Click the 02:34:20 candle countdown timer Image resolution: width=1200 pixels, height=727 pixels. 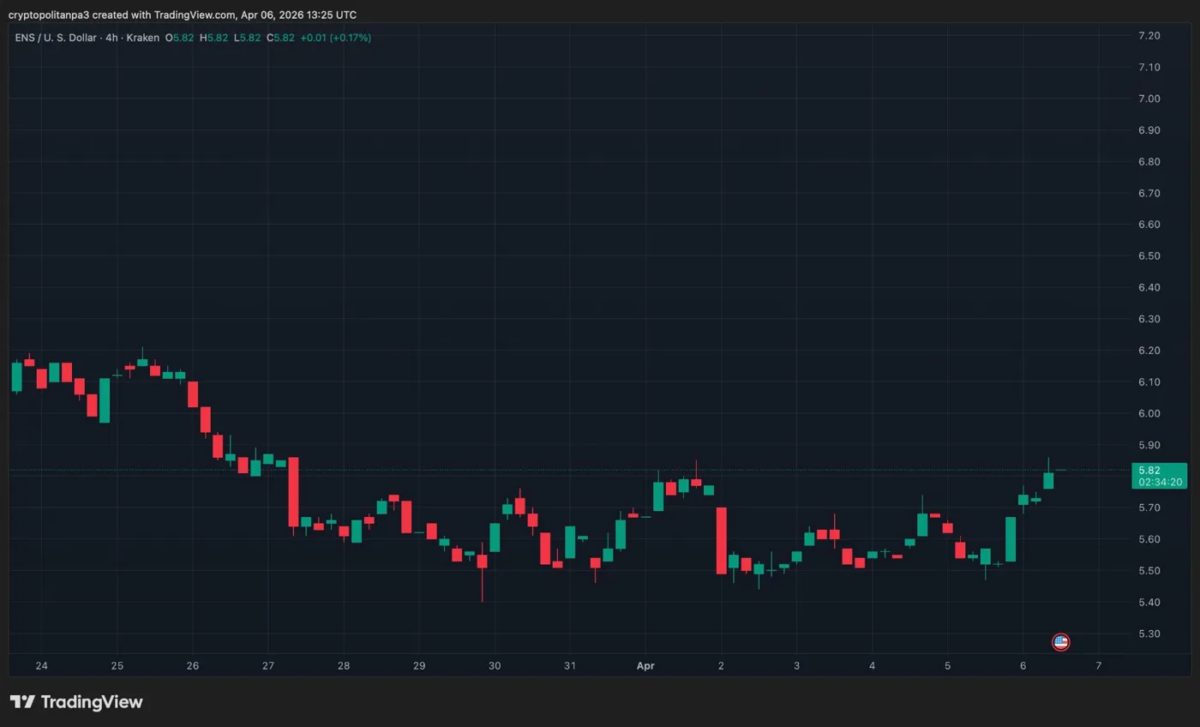coord(1162,482)
